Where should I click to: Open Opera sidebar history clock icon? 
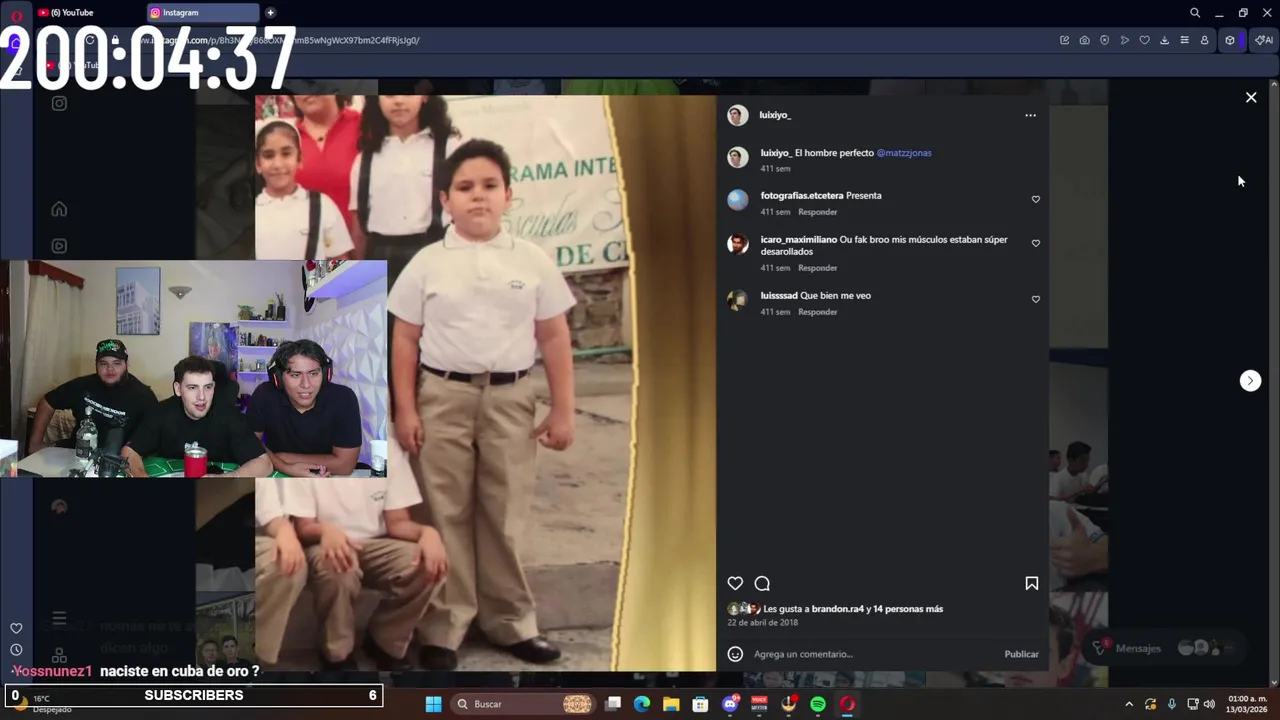tap(16, 650)
